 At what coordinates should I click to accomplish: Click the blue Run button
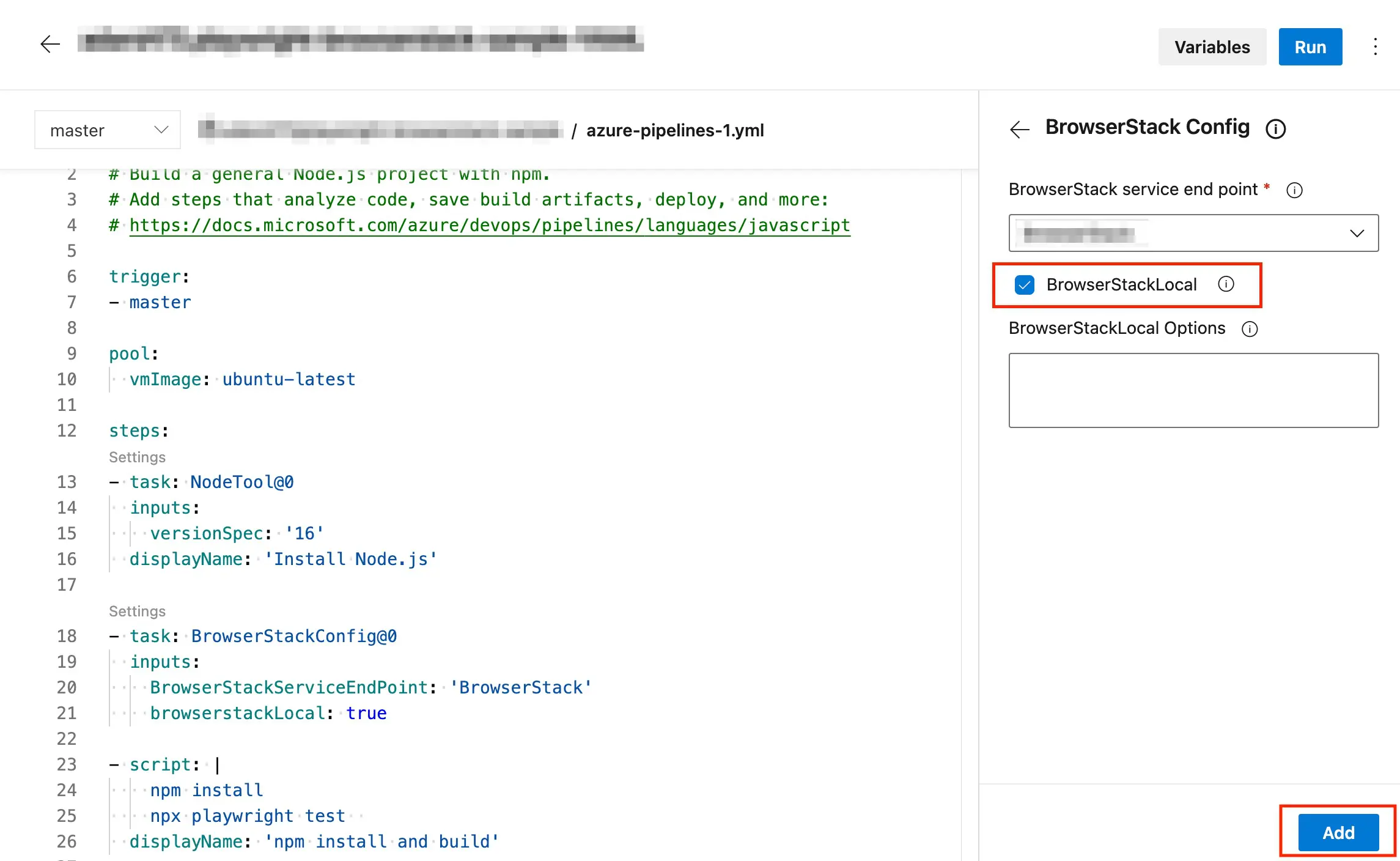pyautogui.click(x=1310, y=47)
